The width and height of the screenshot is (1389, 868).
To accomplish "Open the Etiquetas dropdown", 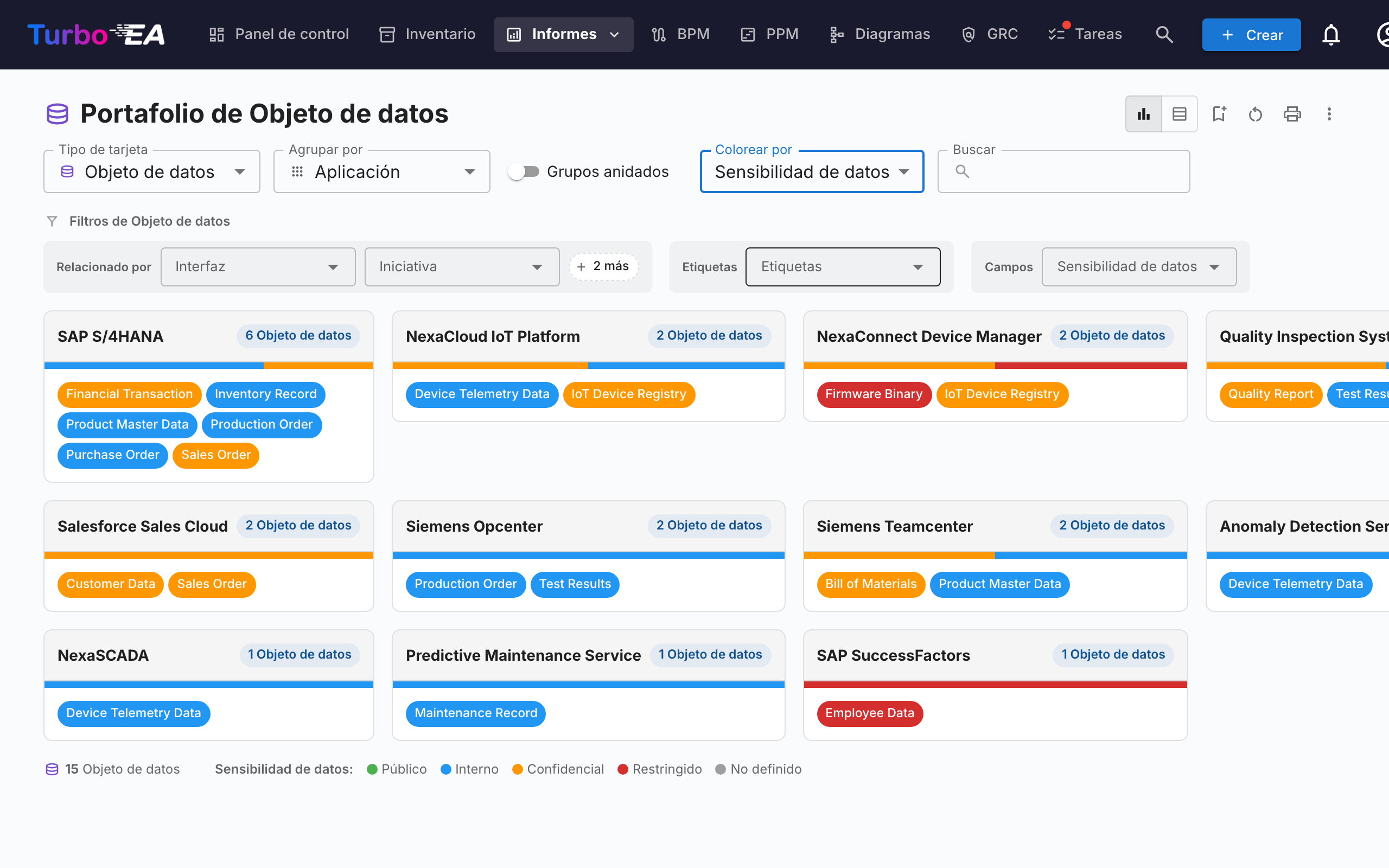I will [843, 267].
